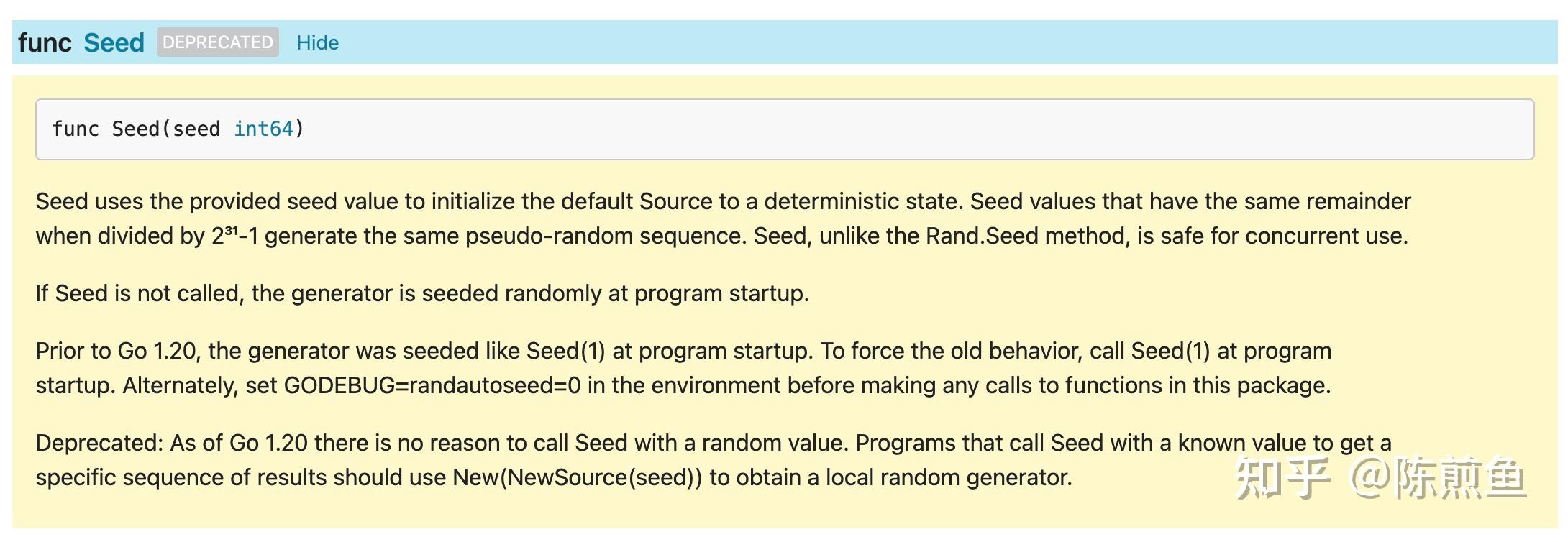Click Seed(1) after 'seeded like'
The height and width of the screenshot is (542, 1568).
click(x=565, y=352)
